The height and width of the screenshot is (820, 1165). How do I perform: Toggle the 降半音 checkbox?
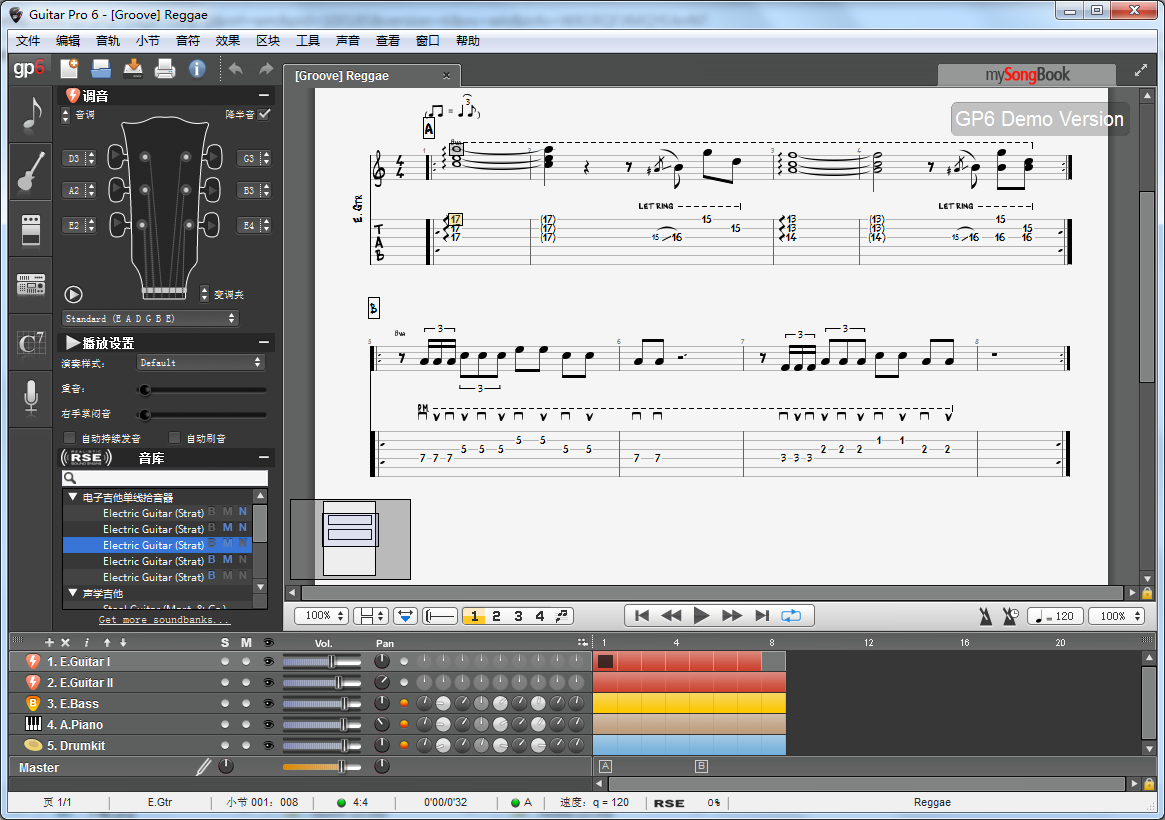[x=264, y=115]
